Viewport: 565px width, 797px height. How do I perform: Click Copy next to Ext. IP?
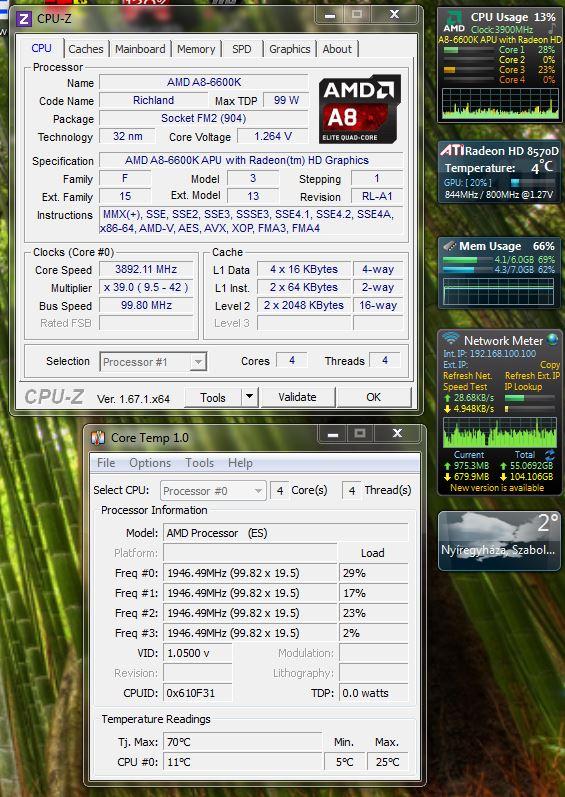(x=550, y=364)
